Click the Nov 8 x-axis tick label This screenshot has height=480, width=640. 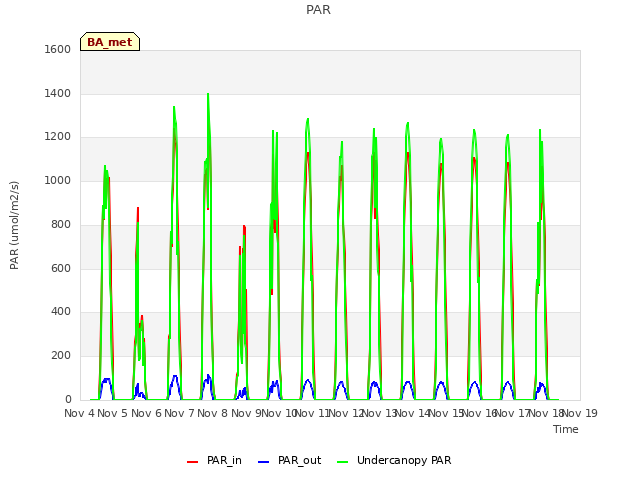(x=213, y=413)
